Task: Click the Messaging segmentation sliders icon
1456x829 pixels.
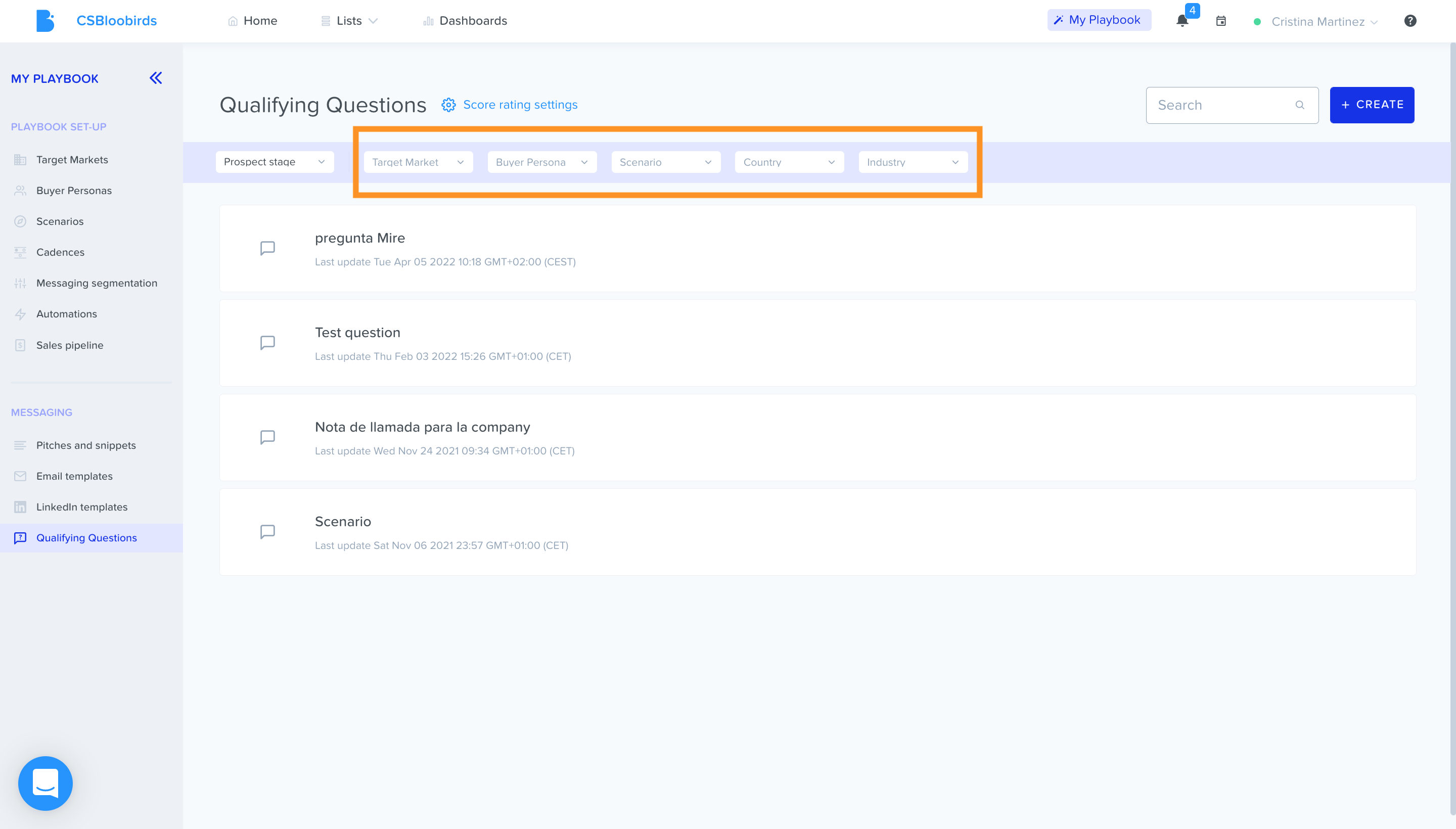Action: [21, 283]
